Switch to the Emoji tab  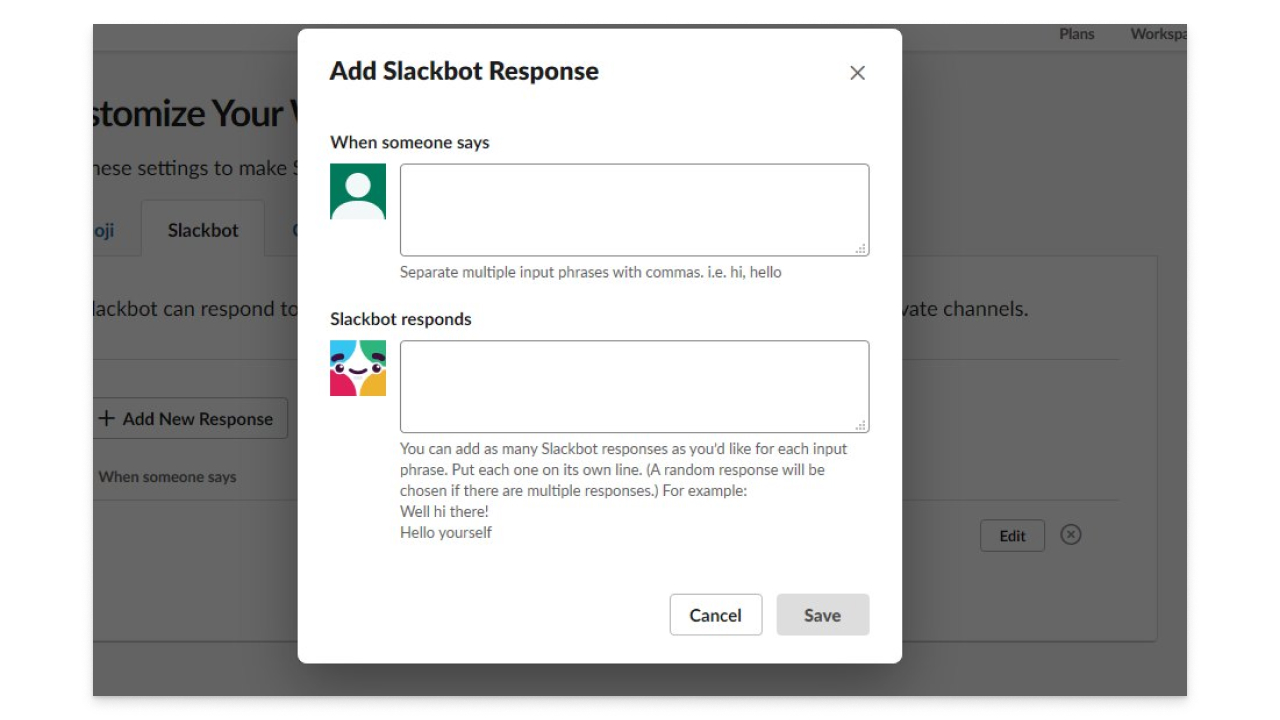click(x=104, y=230)
